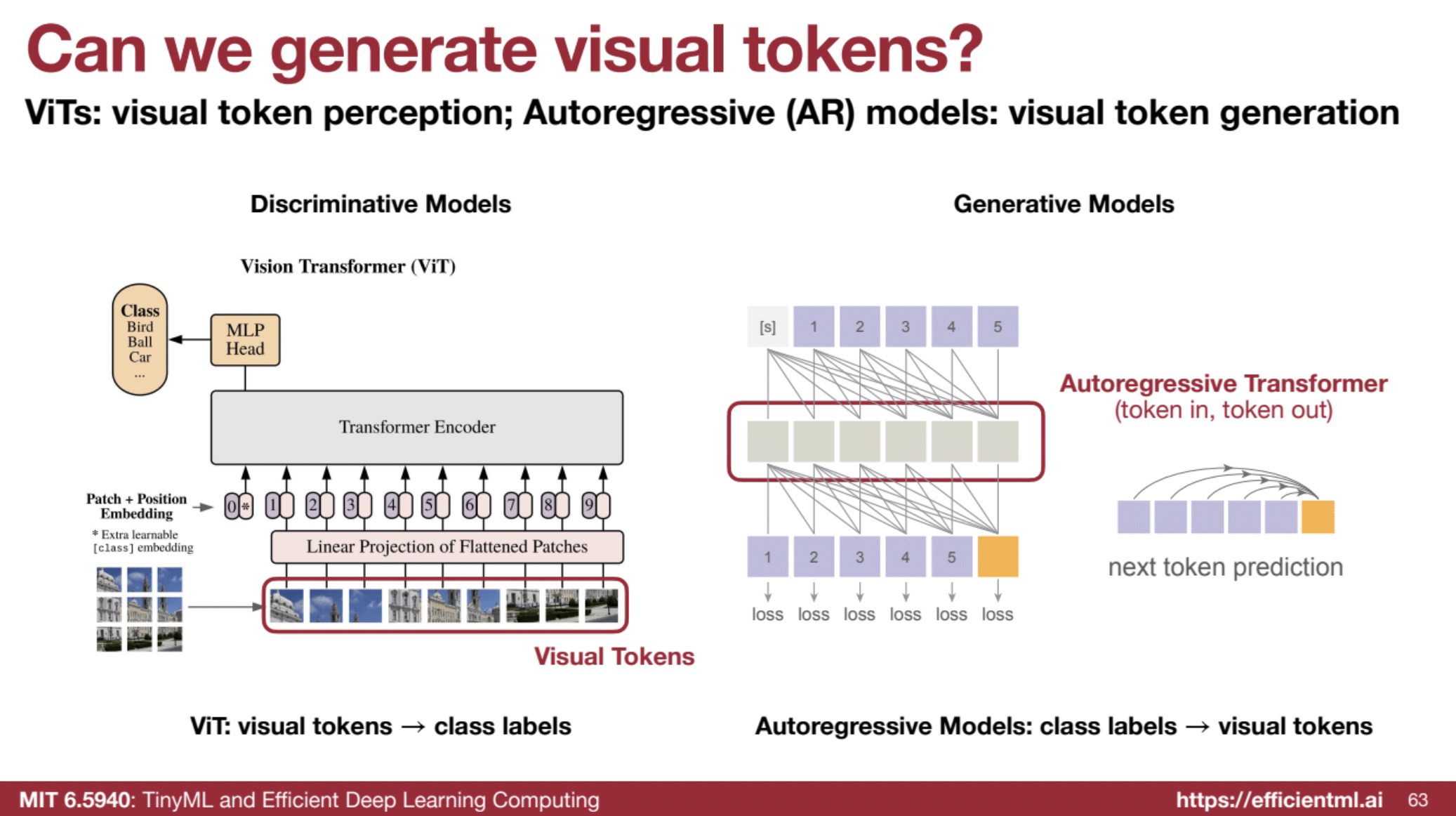
Task: Click the Linear Projection of Flattened Patches box
Action: point(446,546)
